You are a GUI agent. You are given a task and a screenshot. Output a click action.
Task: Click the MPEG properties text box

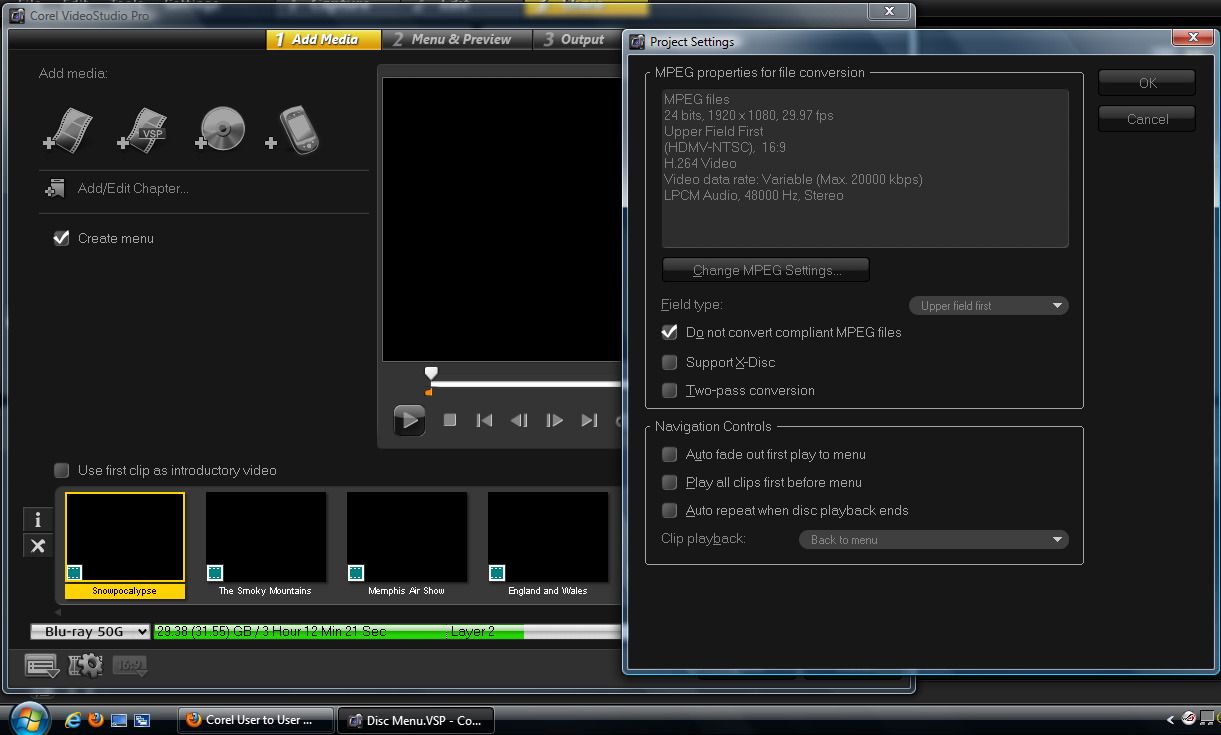click(865, 168)
